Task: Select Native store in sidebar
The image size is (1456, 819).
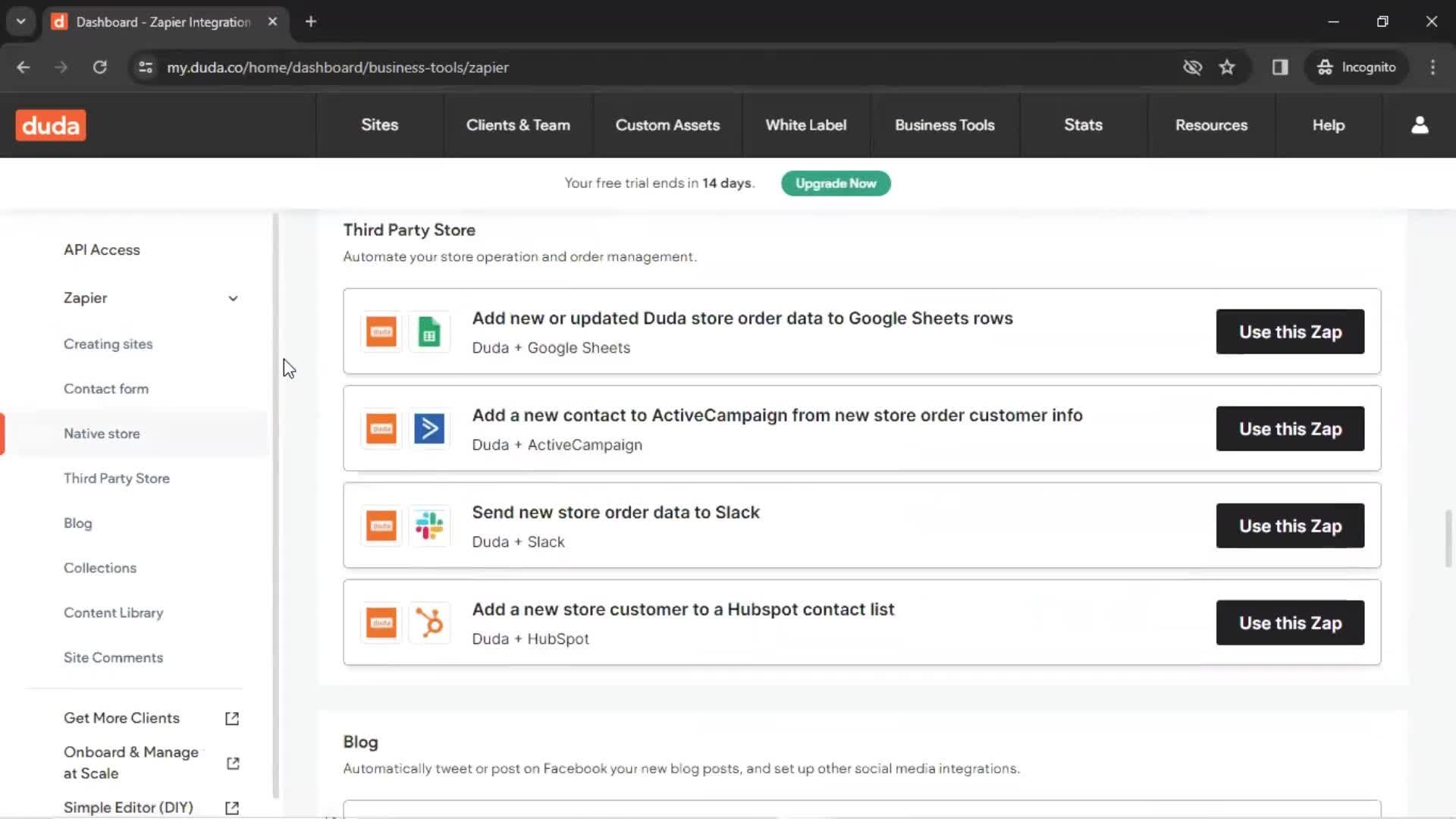Action: 102,434
